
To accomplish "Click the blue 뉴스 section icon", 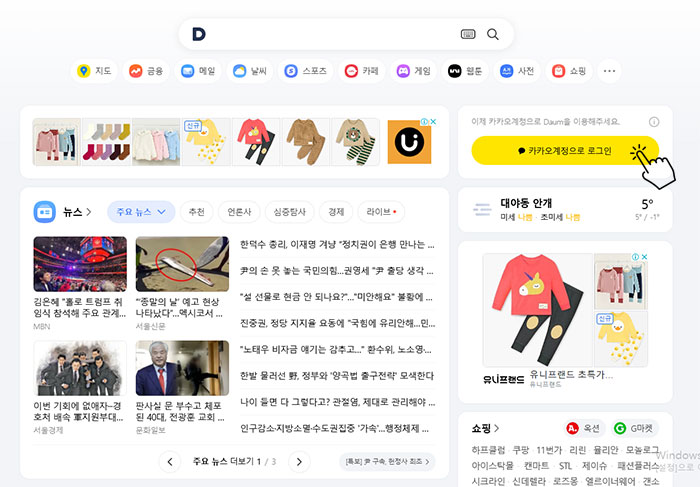I will coord(45,212).
